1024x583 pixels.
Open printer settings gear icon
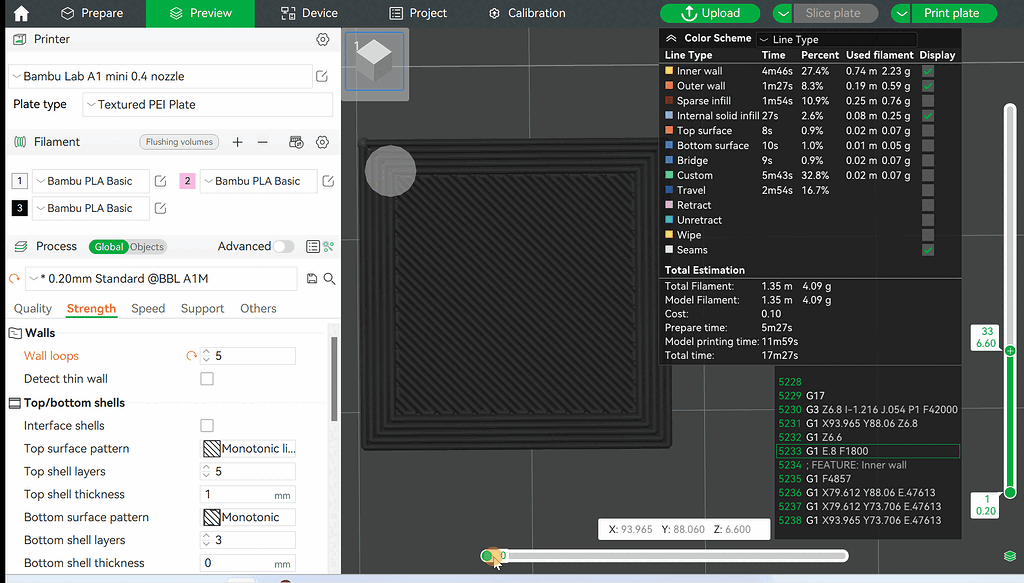[x=323, y=40]
